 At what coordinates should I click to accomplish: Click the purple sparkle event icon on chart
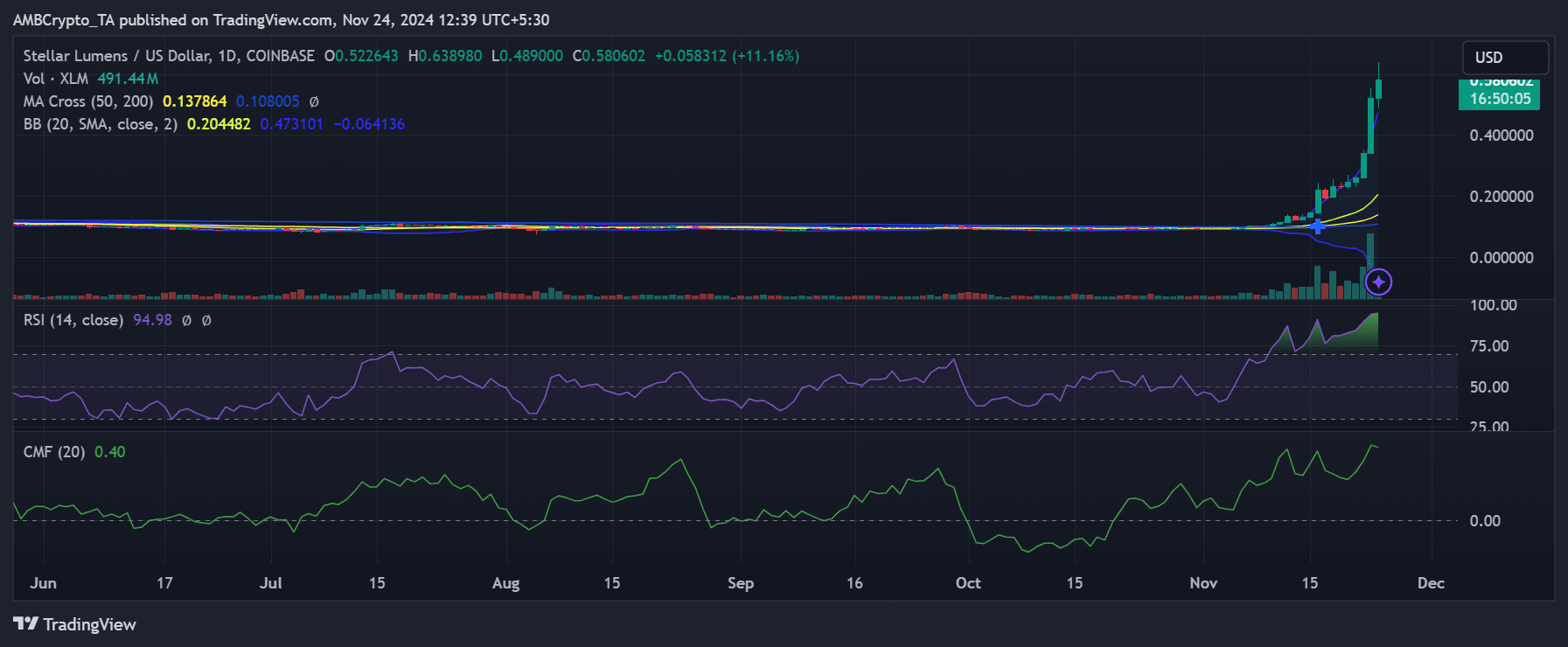click(x=1378, y=282)
